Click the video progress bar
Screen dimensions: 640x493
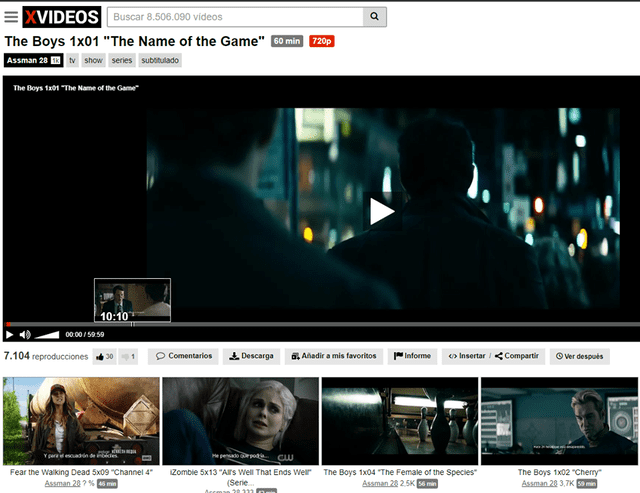click(x=320, y=324)
